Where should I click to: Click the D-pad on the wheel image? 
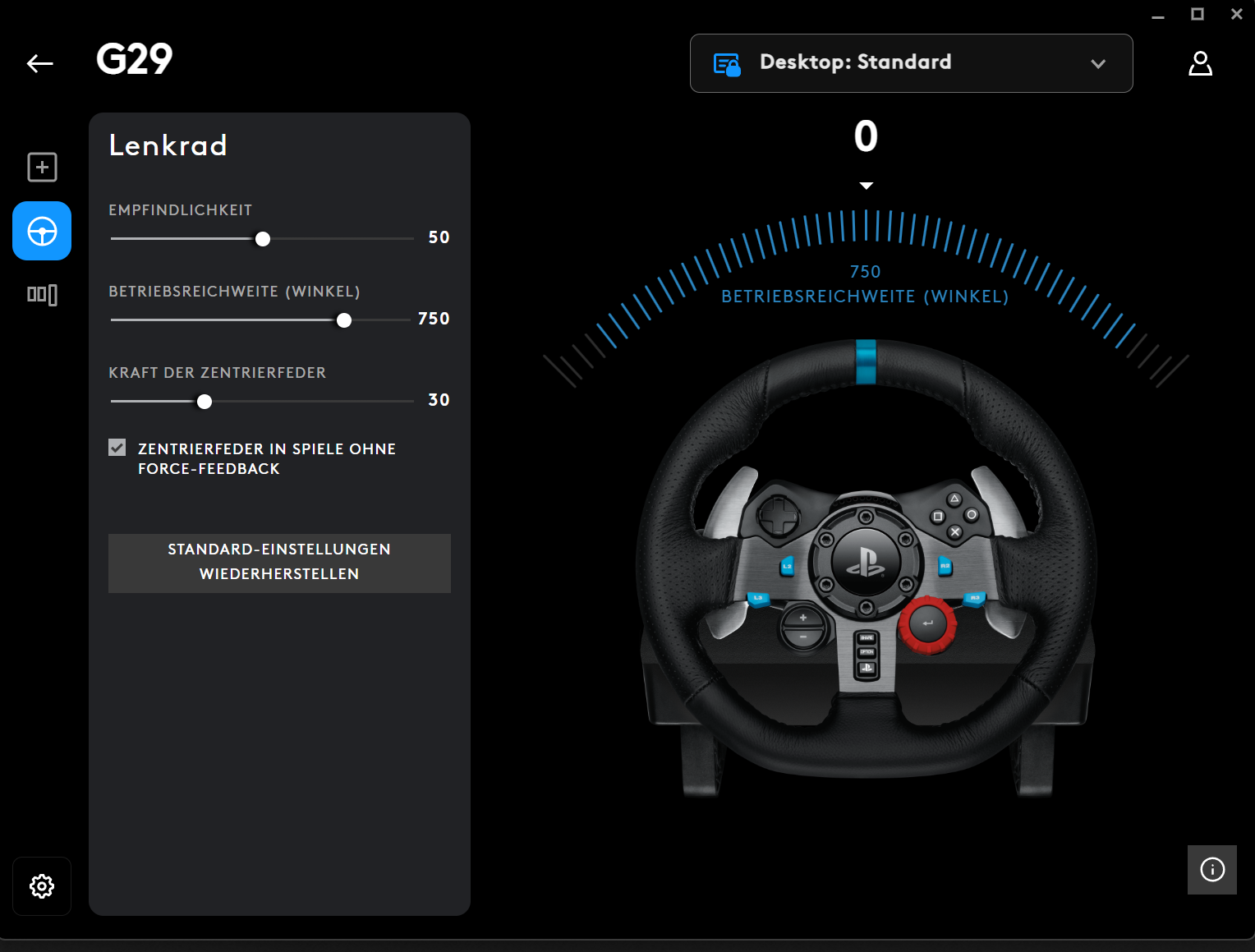[x=779, y=517]
